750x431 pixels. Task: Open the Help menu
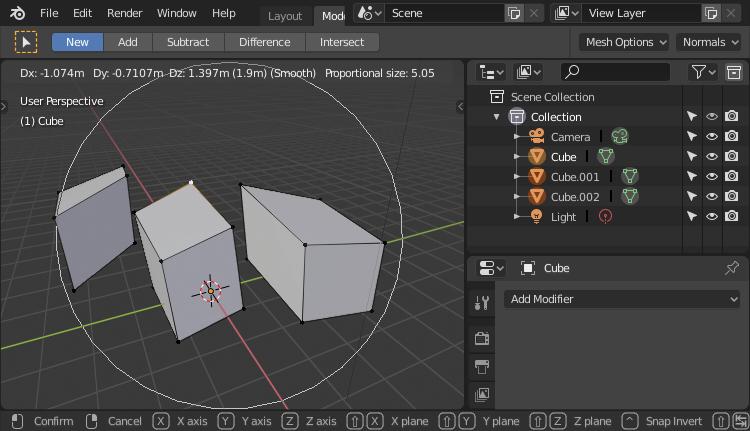point(223,13)
